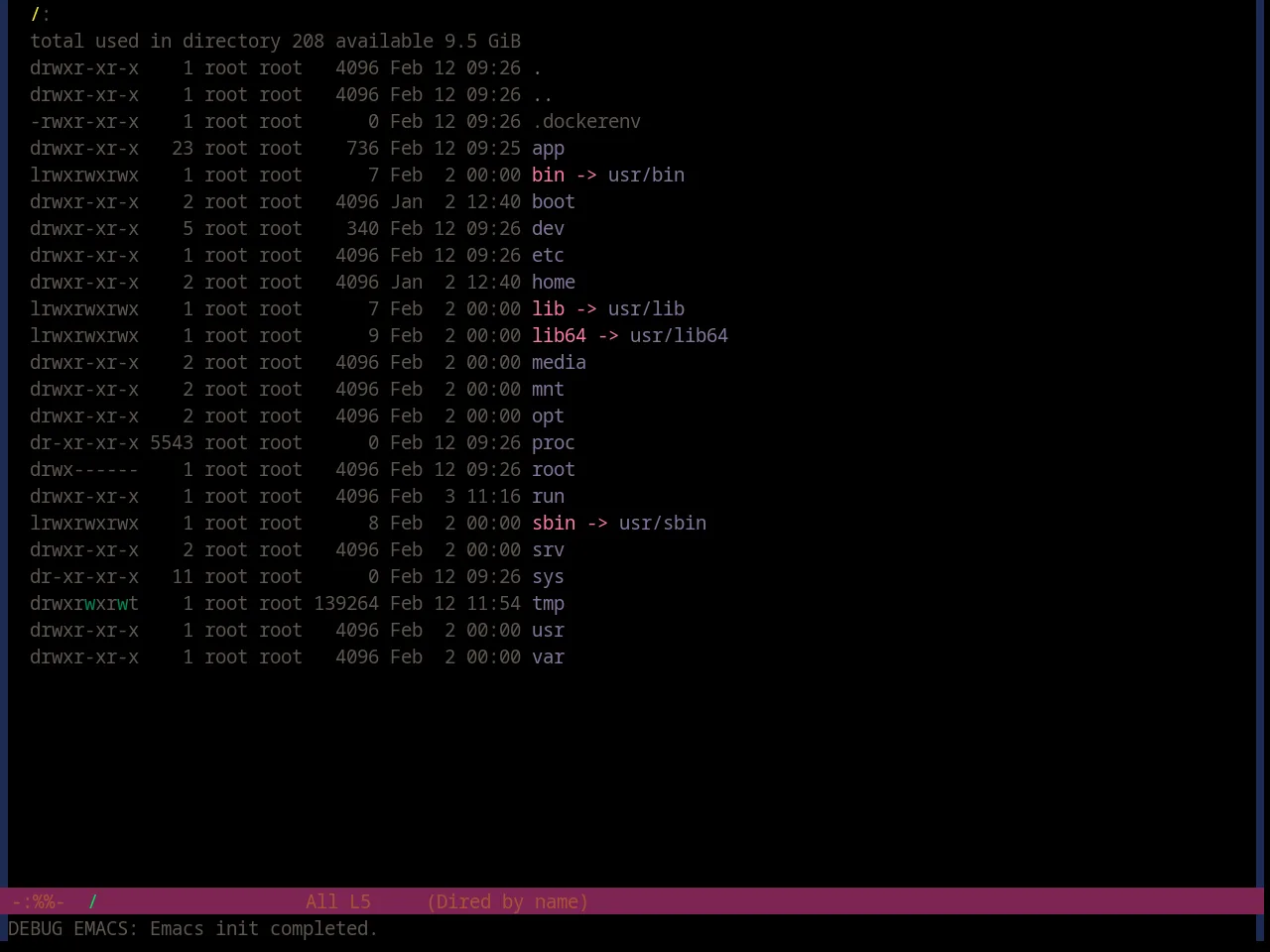
Task: Click the drwx------ permissions of root
Action: tap(84, 470)
